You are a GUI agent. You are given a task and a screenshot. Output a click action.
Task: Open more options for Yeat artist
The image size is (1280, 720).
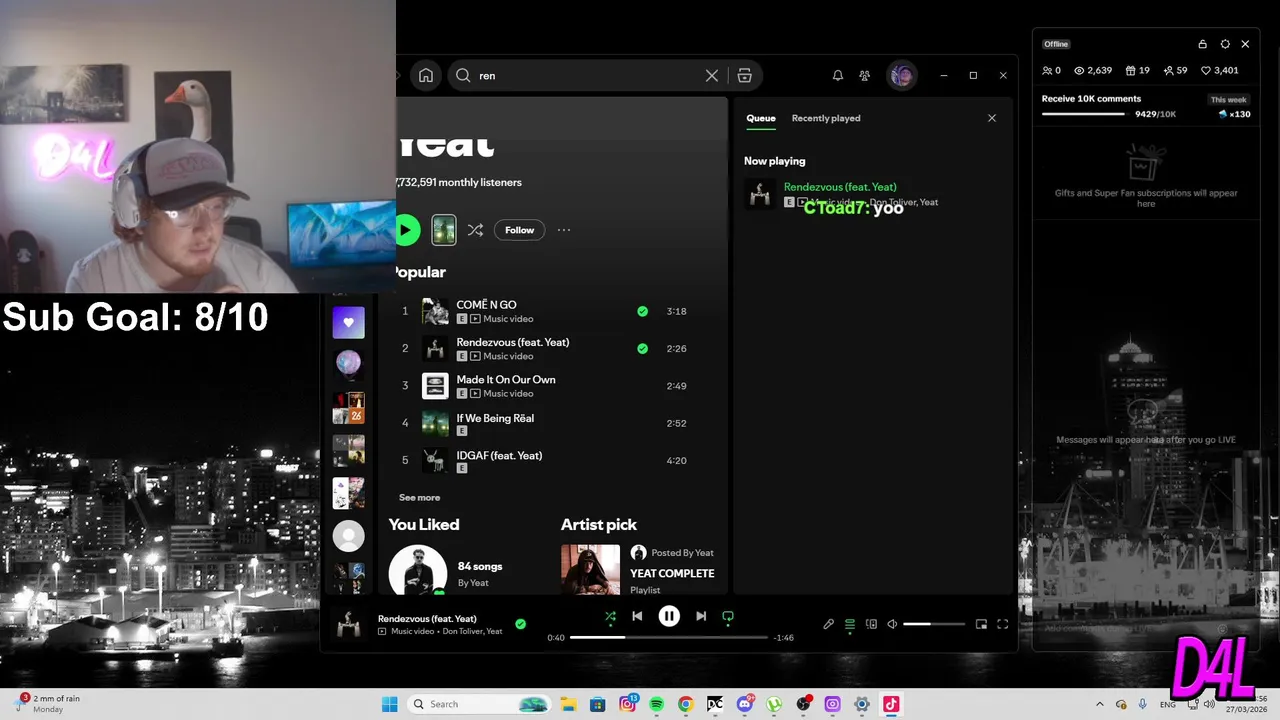(x=564, y=230)
